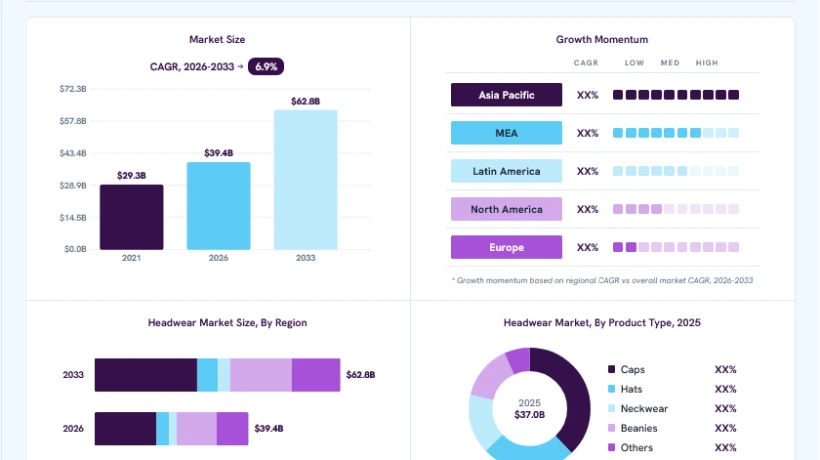Click Headwear Market Size, By Region title
820x460 pixels.
tap(227, 323)
